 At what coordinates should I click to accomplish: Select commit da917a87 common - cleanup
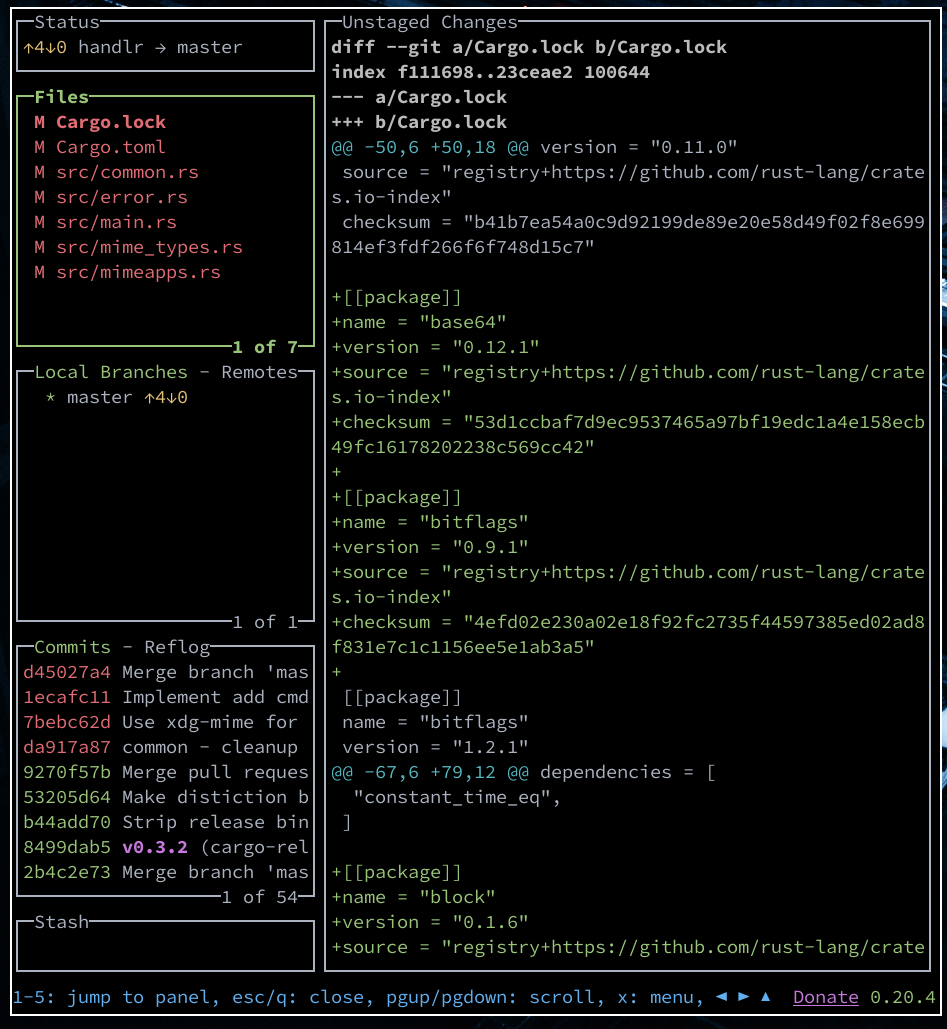coord(165,747)
